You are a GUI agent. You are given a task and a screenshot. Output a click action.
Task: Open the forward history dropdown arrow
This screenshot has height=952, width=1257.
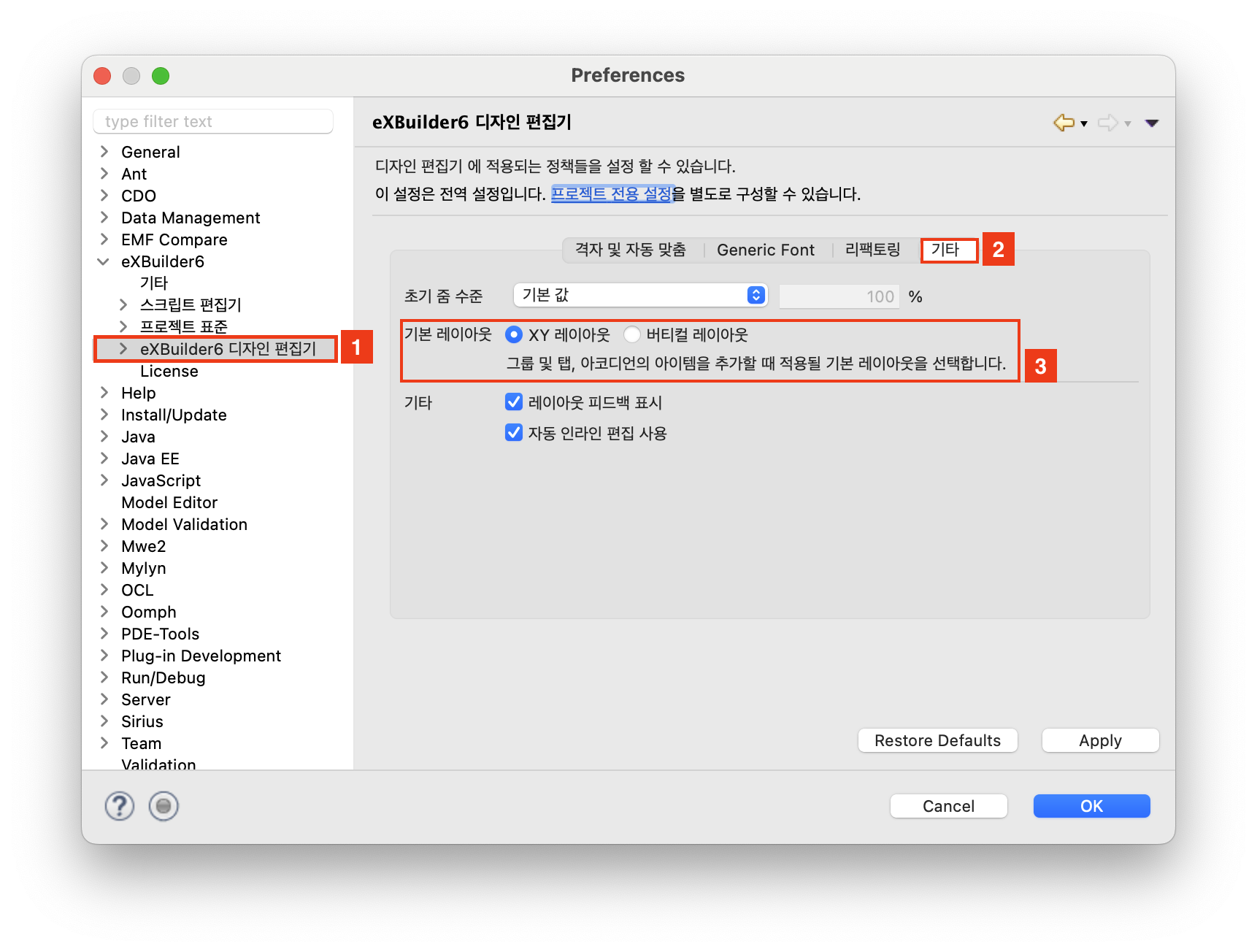point(1128,123)
